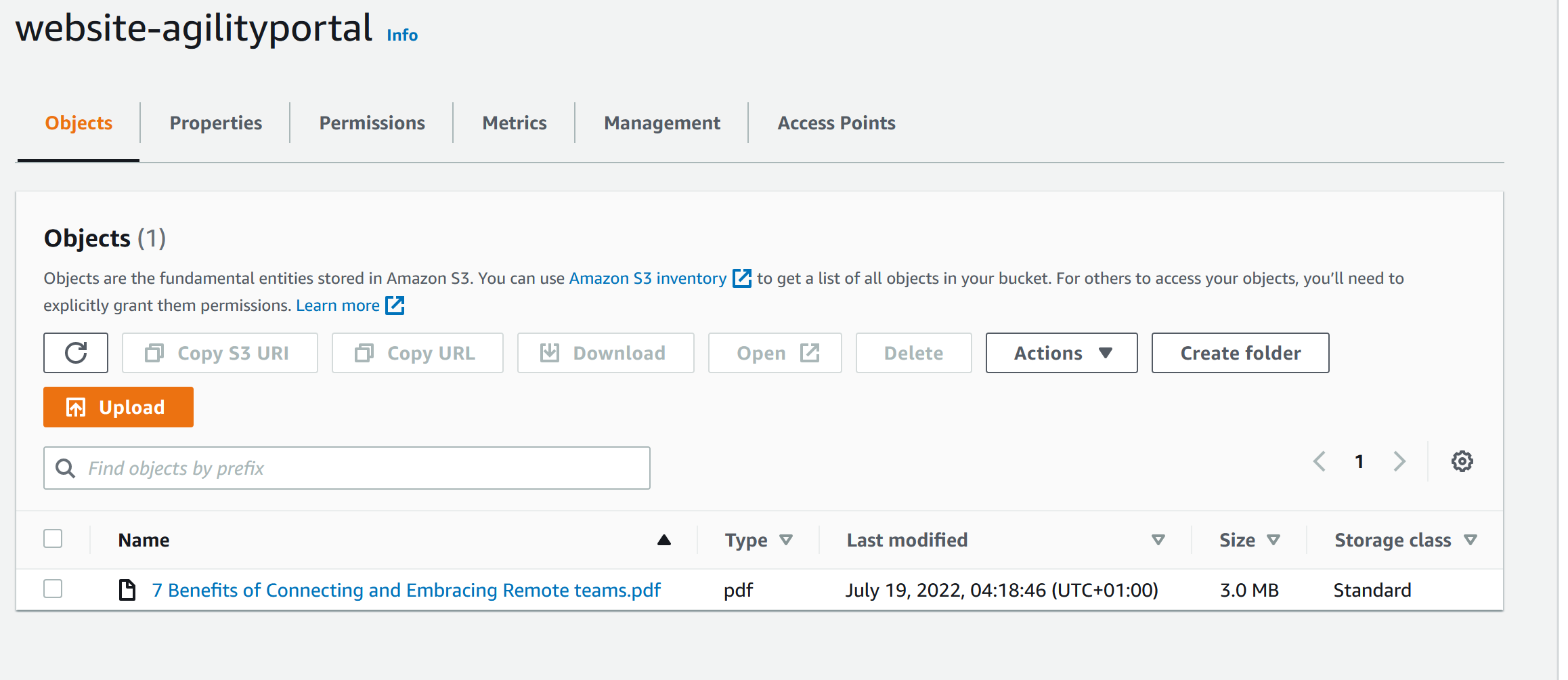Sort by Storage class column arrow
This screenshot has height=680, width=1568.
(1470, 540)
